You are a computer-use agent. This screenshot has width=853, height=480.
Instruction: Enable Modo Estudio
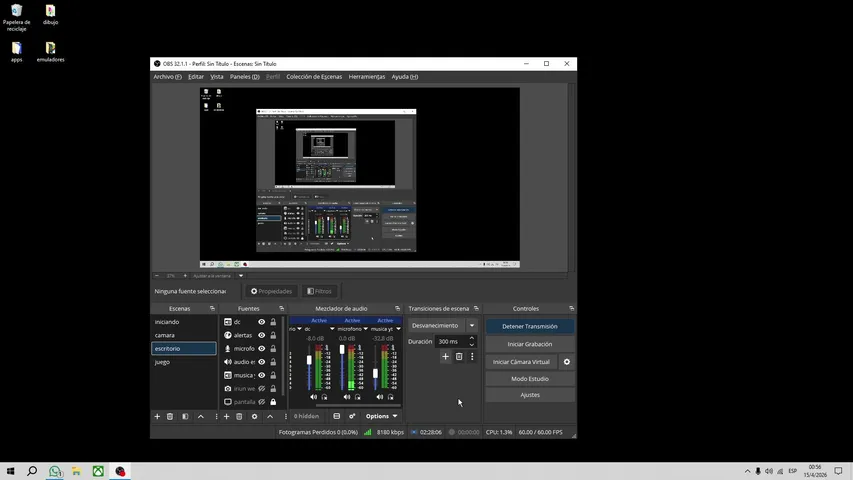(x=530, y=379)
